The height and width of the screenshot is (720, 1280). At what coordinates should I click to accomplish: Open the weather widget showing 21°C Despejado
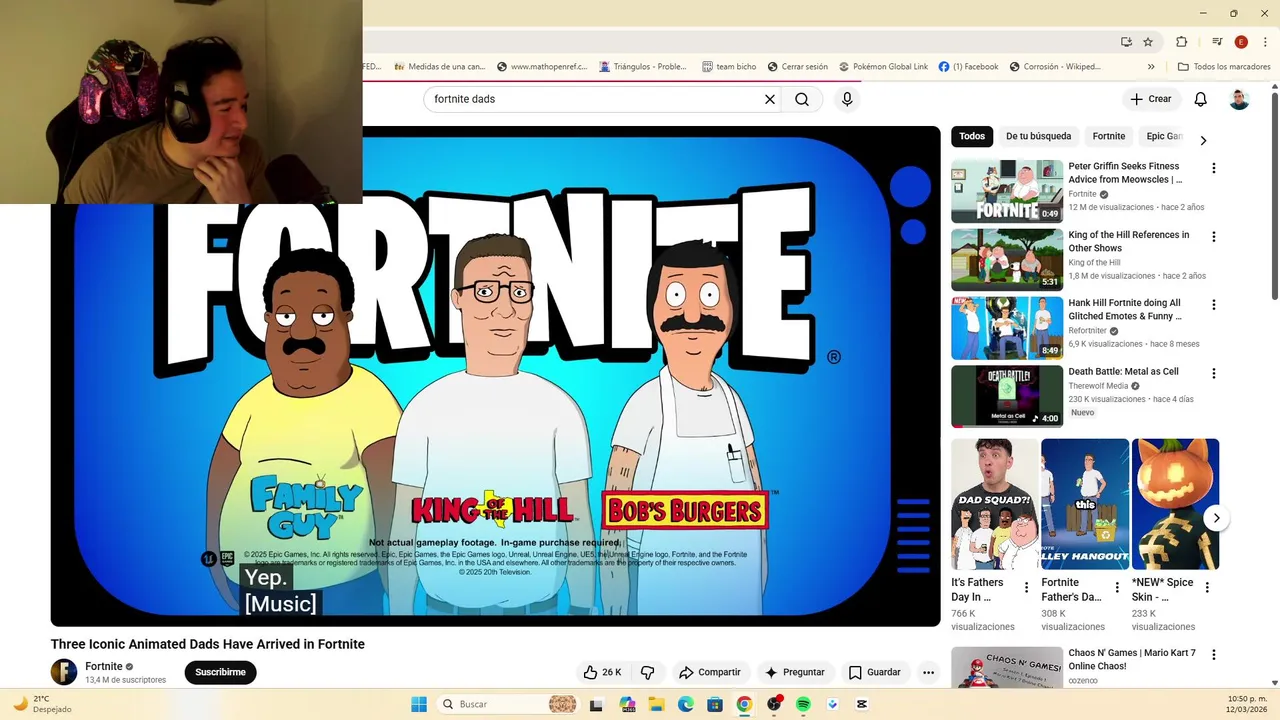coord(42,704)
